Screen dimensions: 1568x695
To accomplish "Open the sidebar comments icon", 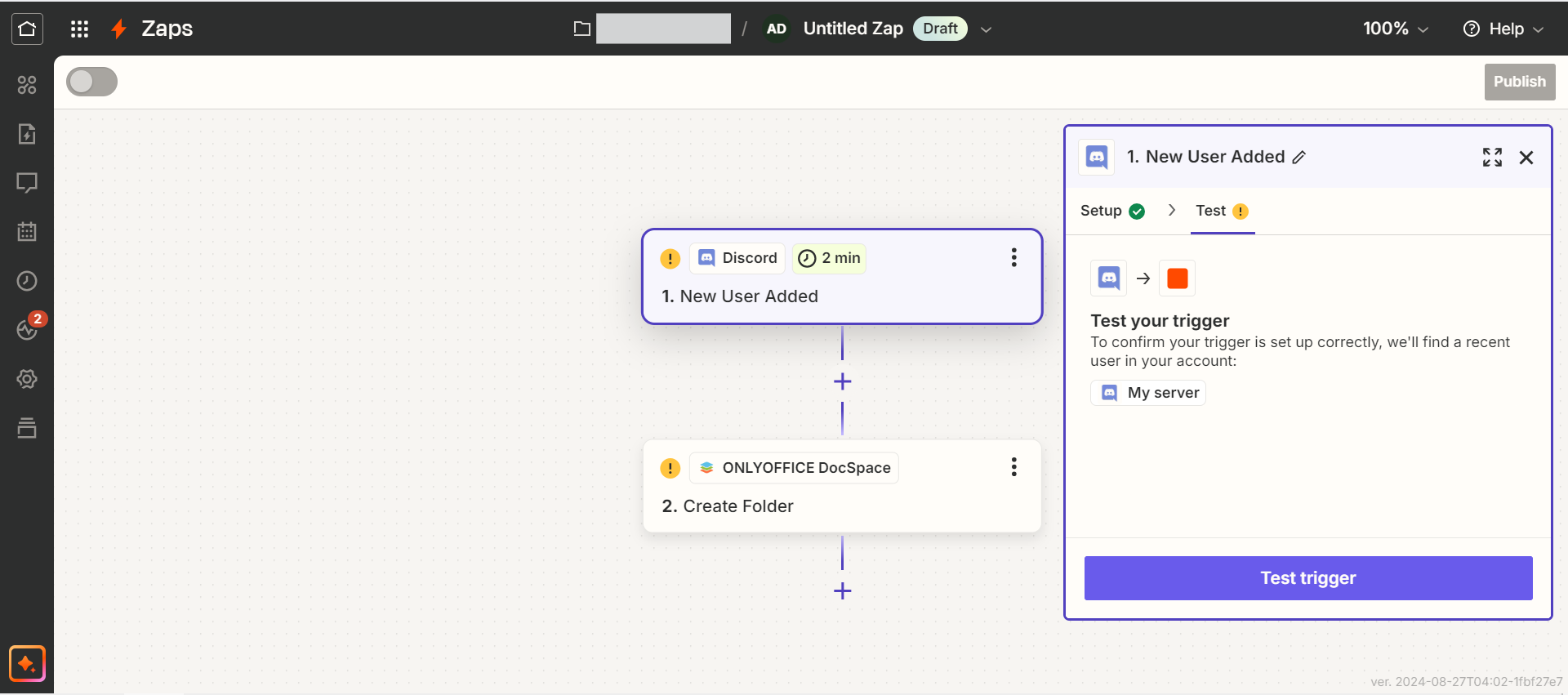I will point(27,183).
